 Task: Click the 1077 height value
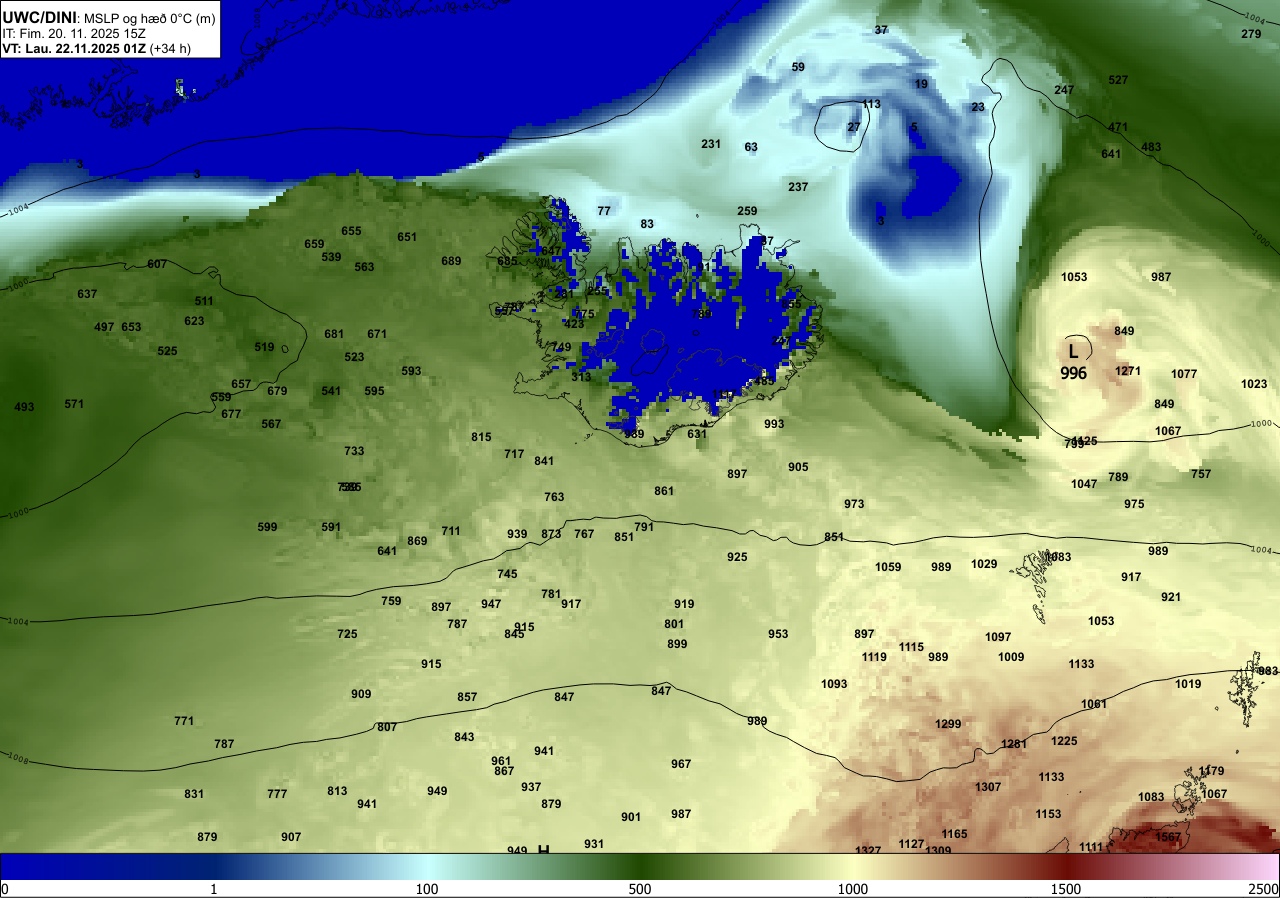coord(1184,374)
